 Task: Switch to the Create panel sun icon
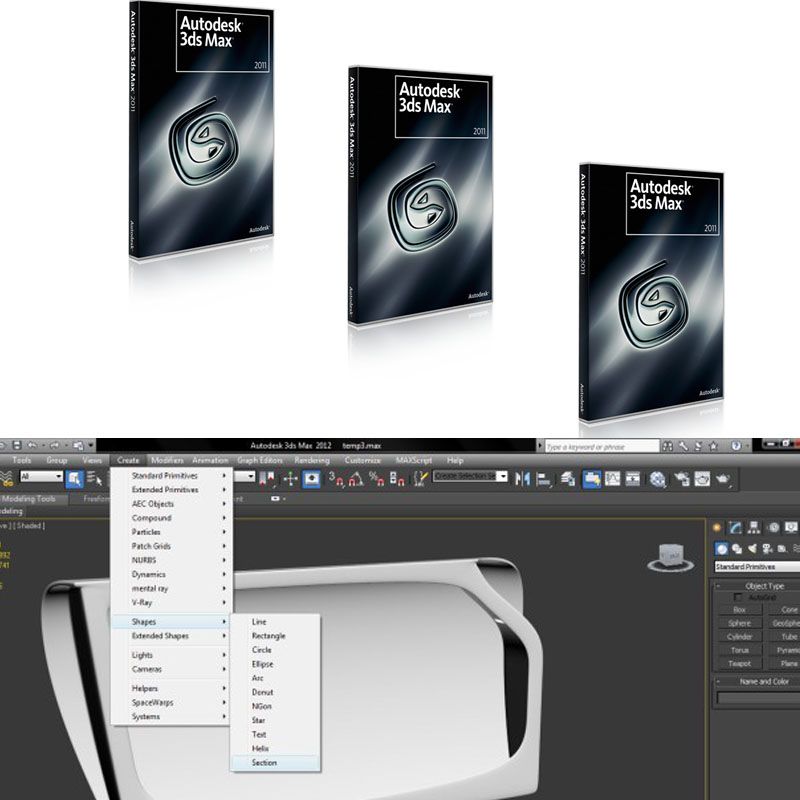[717, 528]
